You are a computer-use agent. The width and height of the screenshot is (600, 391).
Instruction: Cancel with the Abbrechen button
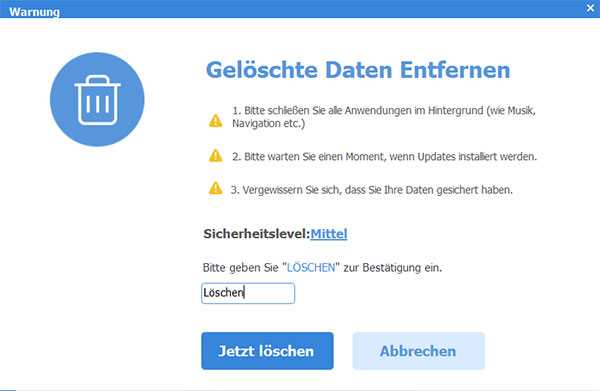coord(418,351)
